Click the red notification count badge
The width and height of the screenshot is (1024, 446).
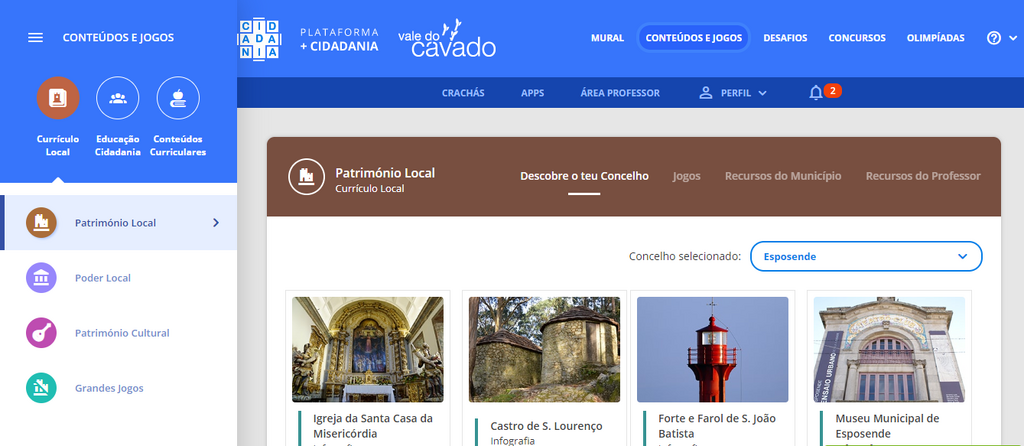(x=833, y=91)
